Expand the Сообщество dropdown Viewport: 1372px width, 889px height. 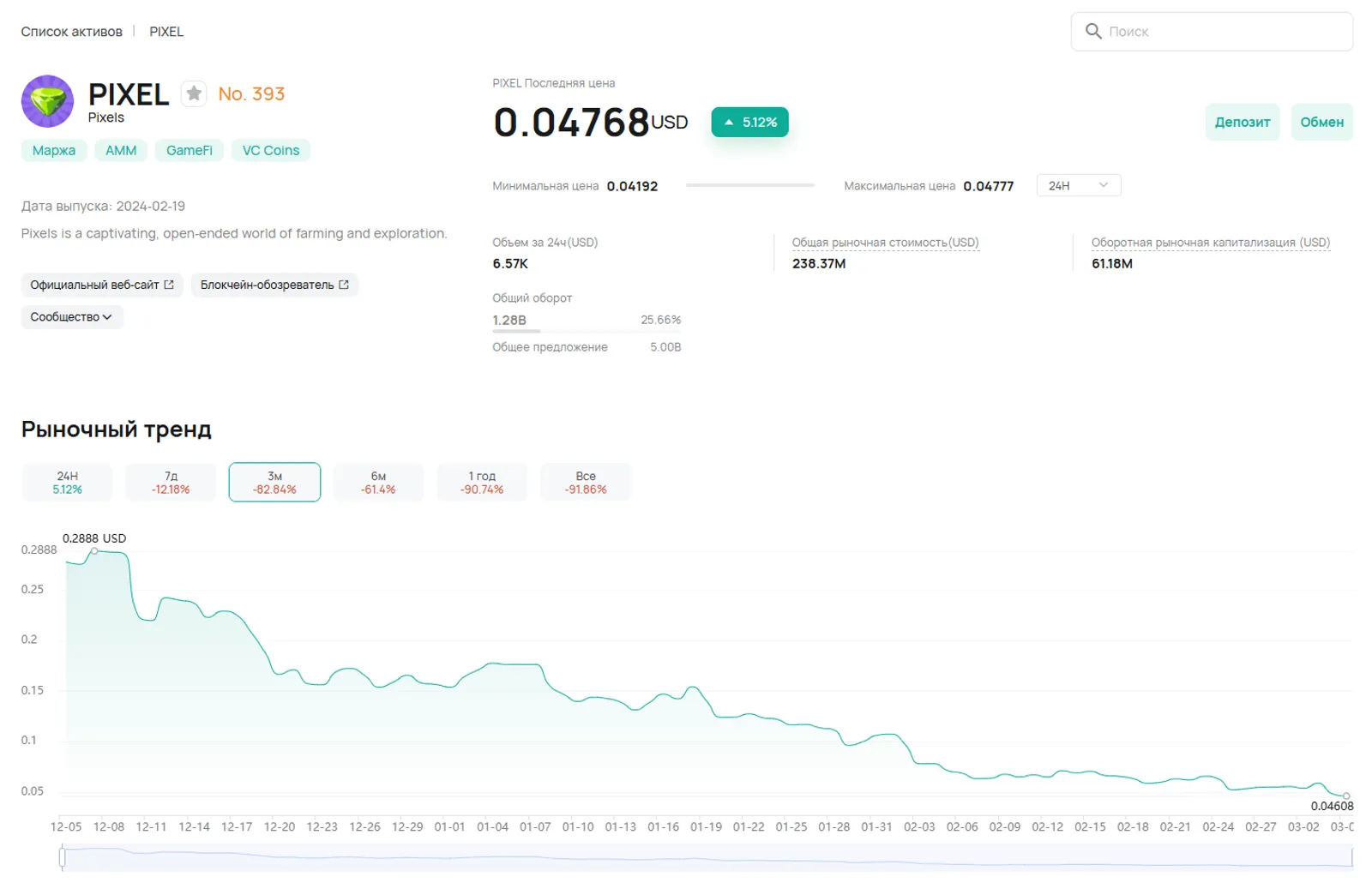point(72,317)
